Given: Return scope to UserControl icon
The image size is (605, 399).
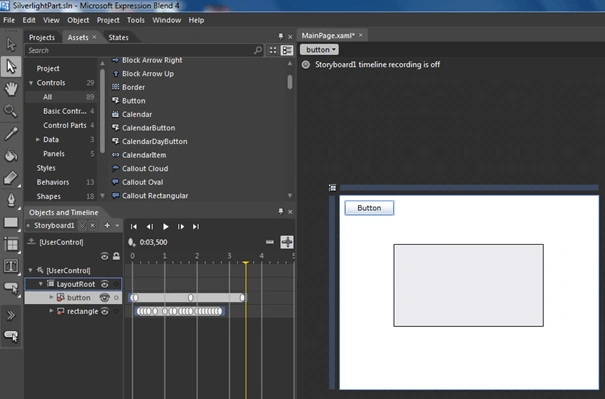Looking at the screenshot, I should pyautogui.click(x=31, y=242).
